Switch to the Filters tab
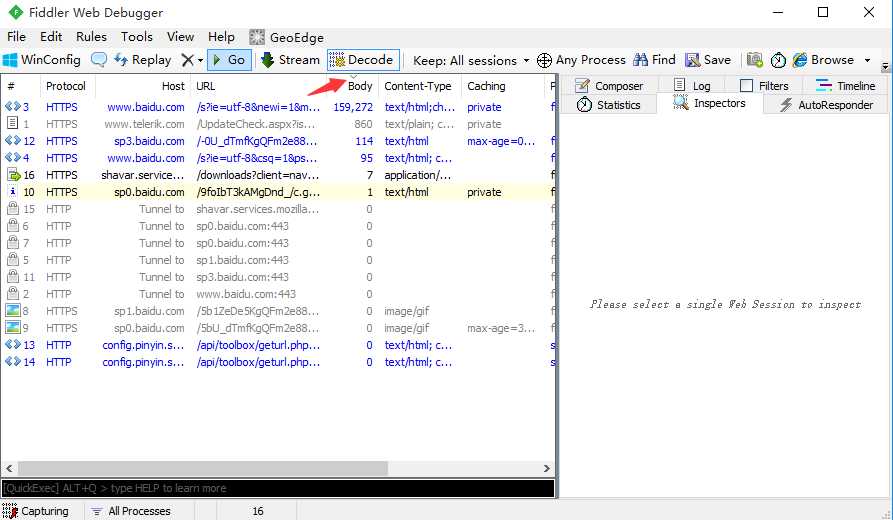This screenshot has height=520, width=893. pyautogui.click(x=764, y=86)
